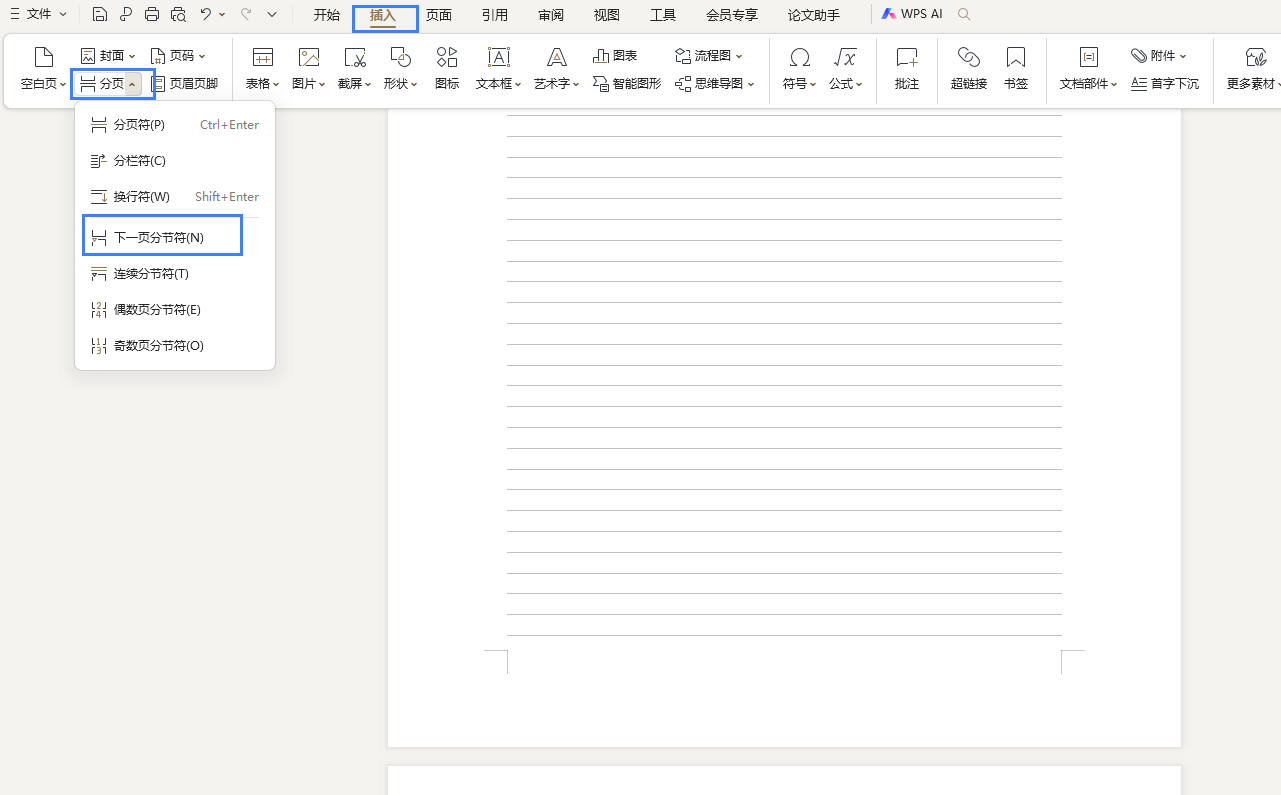
Task: Choose Even Page Section Break (偶数页分节符)
Action: pos(175,310)
